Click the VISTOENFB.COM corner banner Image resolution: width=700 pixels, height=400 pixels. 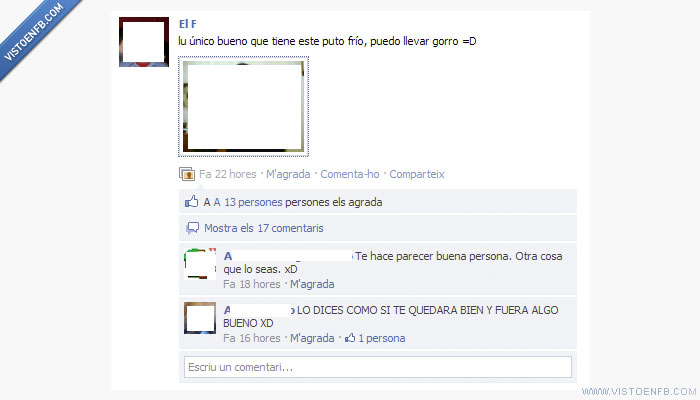click(x=38, y=35)
